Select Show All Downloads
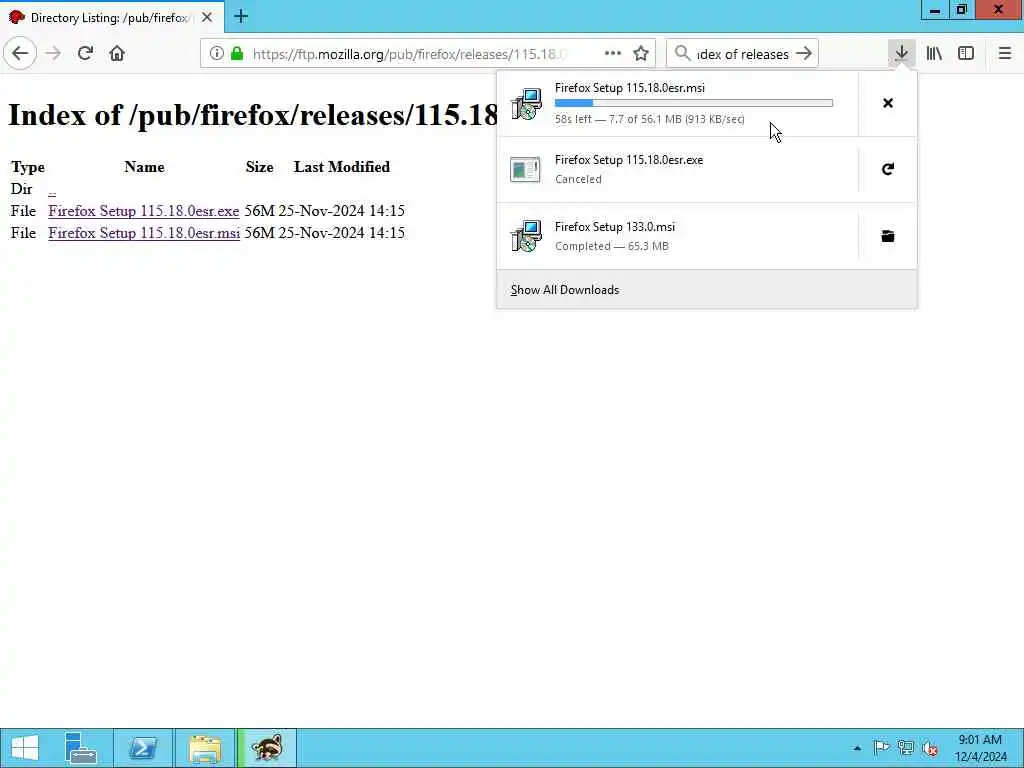This screenshot has height=768, width=1024. coord(565,290)
